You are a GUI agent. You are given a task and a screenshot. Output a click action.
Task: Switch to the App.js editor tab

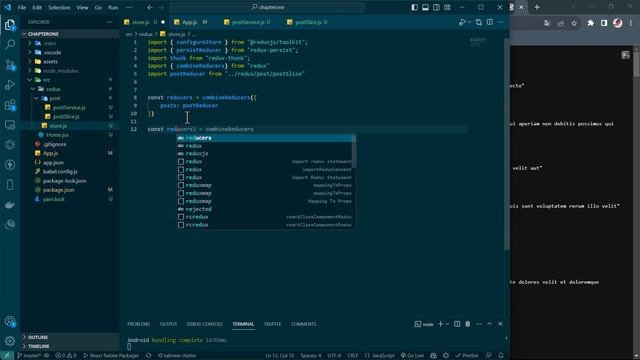coord(190,22)
